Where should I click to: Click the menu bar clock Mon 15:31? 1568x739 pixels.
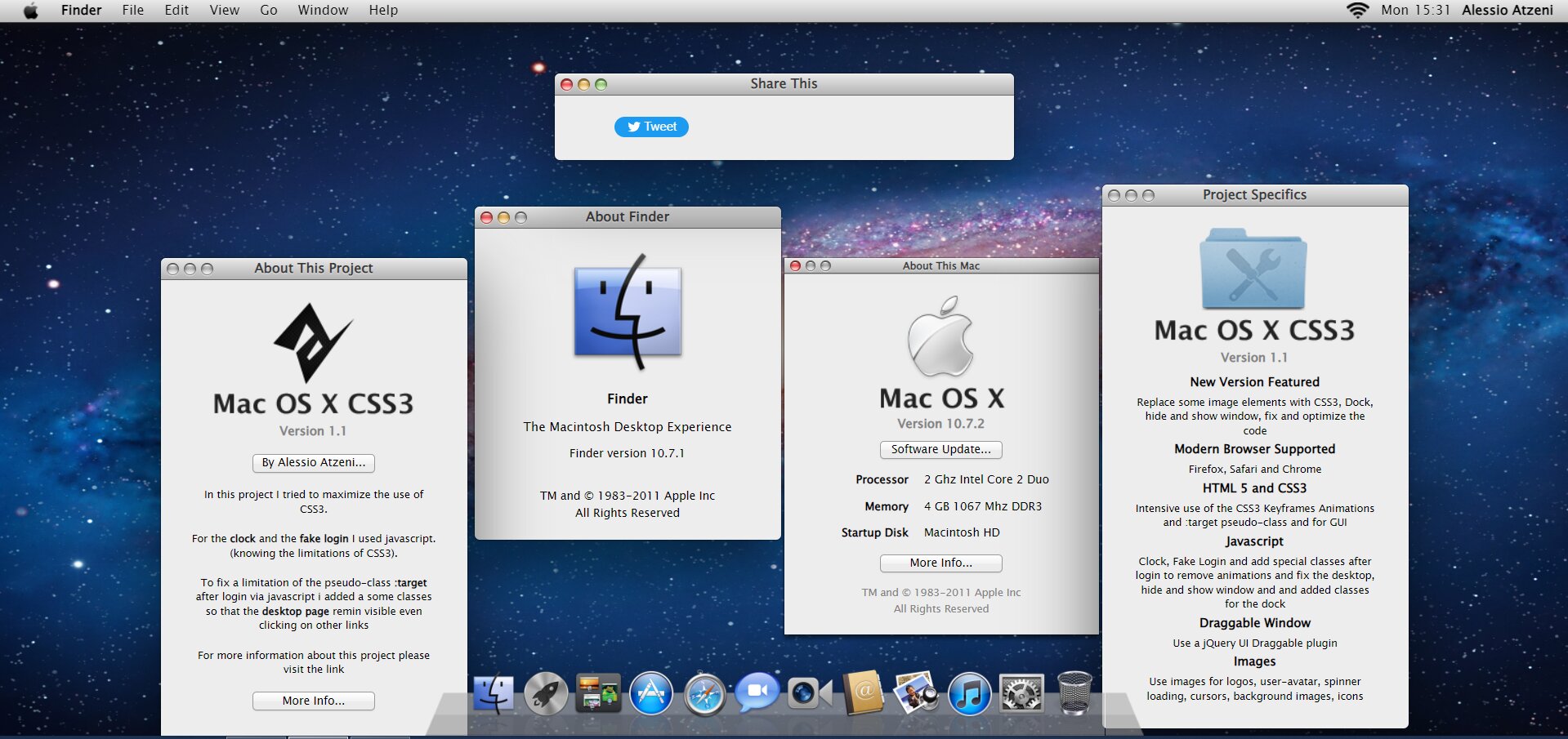(x=1415, y=11)
